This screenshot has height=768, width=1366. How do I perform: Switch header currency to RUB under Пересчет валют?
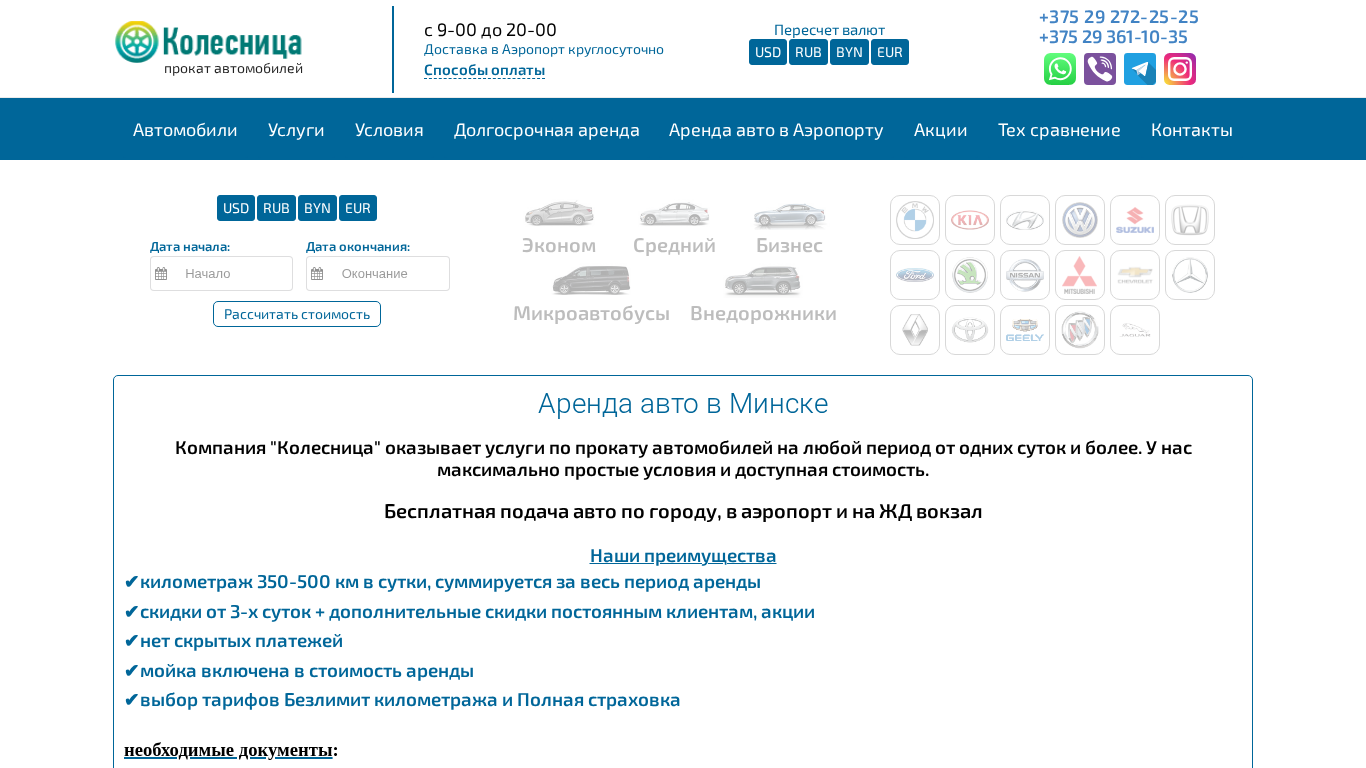tap(808, 52)
